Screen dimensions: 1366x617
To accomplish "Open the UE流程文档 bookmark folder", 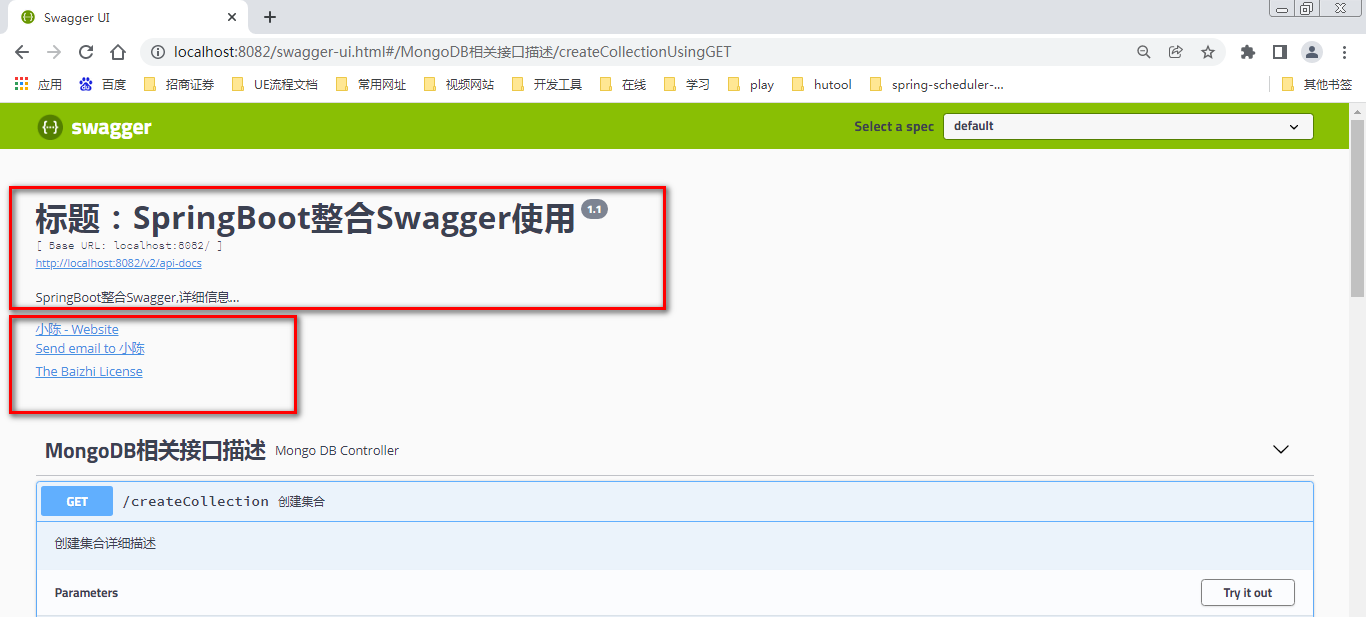I will pyautogui.click(x=274, y=85).
